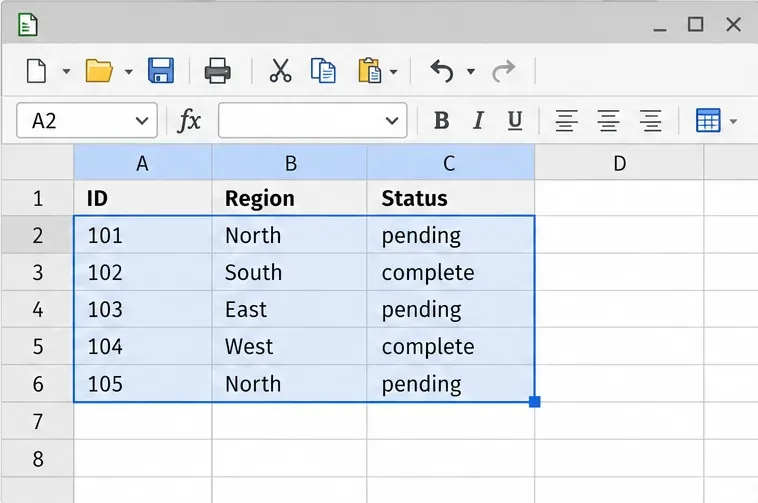Select column D header
Image resolution: width=758 pixels, height=503 pixels.
coord(619,163)
